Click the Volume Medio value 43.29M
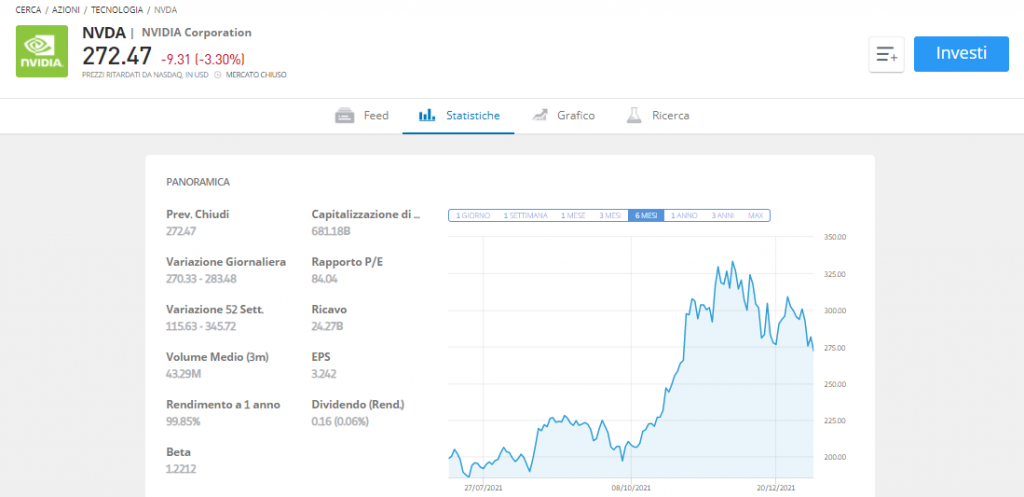Screen dimensions: 1024x497 click(184, 374)
